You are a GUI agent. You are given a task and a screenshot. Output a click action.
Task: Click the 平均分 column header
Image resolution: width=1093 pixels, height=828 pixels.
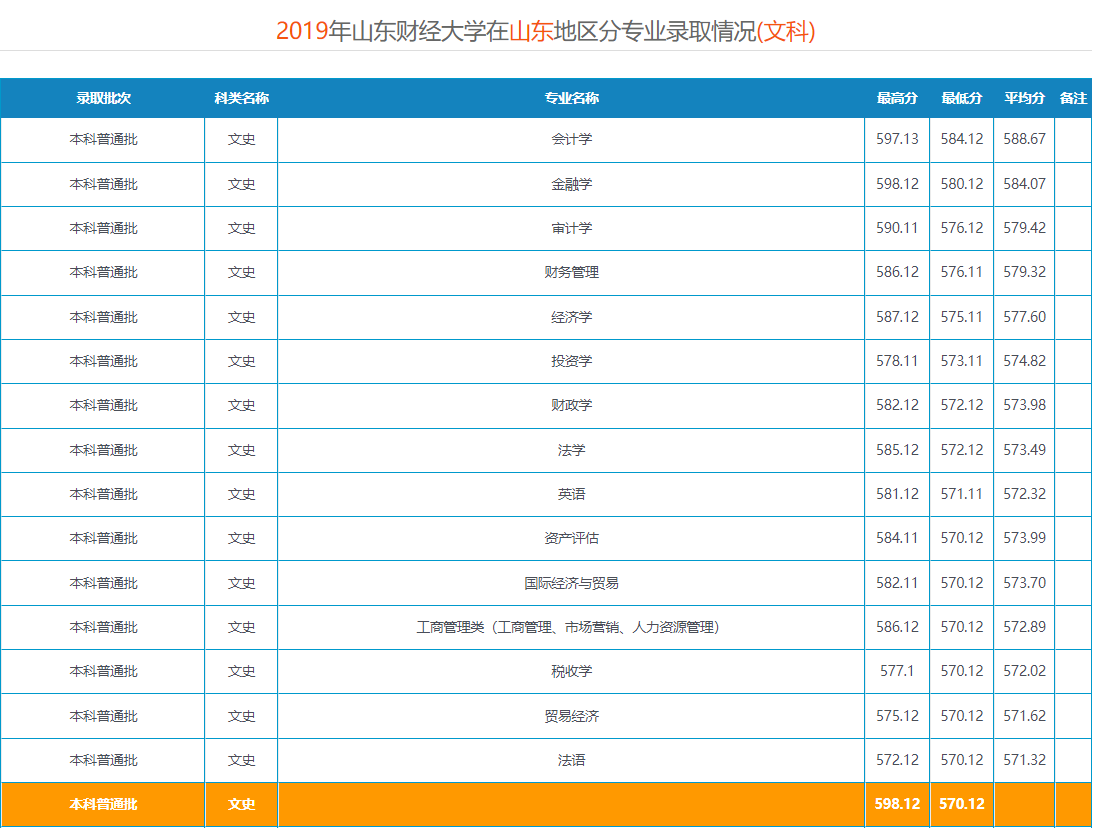click(x=1023, y=98)
